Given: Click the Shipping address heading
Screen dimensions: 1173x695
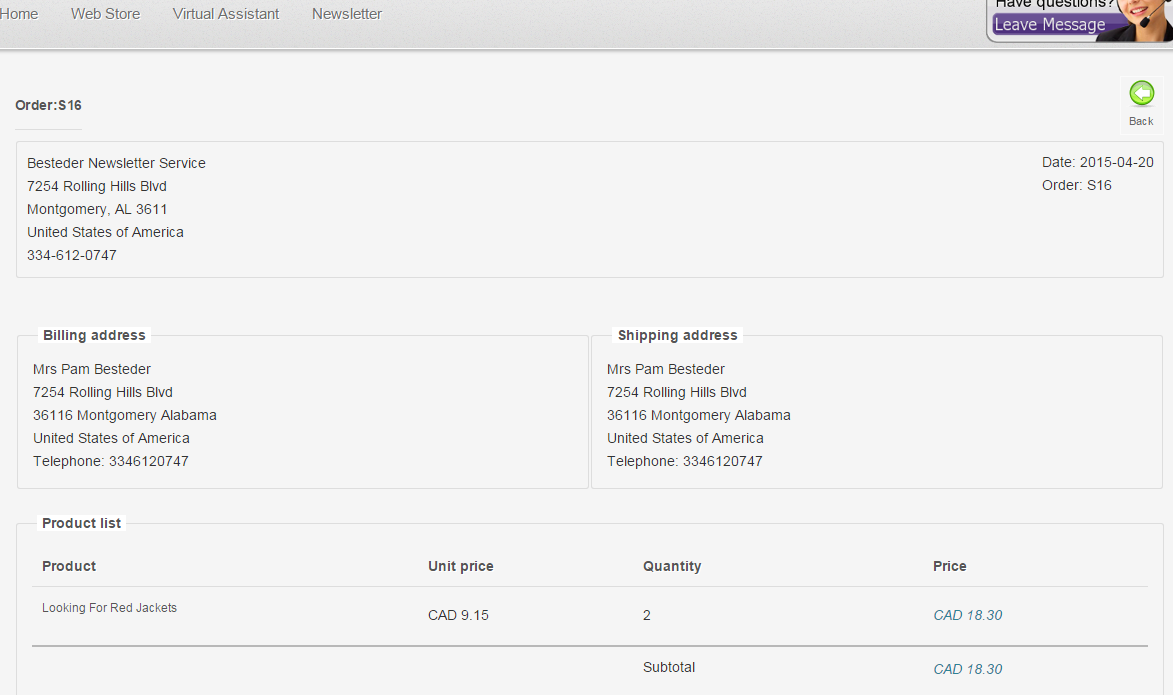Looking at the screenshot, I should click(678, 335).
